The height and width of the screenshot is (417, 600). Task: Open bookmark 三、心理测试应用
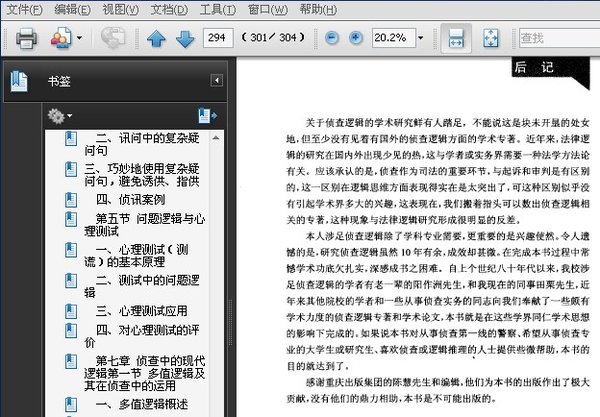point(142,311)
